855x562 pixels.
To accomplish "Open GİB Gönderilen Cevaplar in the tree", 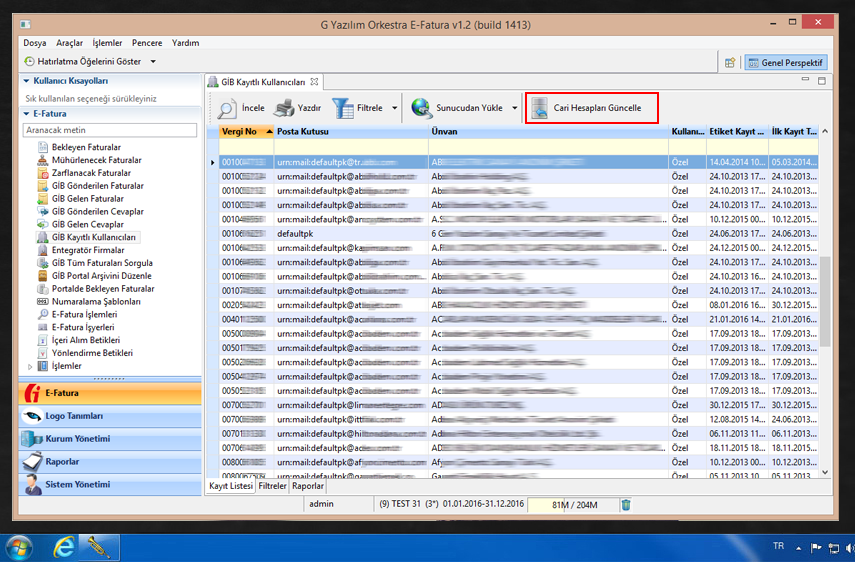I will pos(98,211).
